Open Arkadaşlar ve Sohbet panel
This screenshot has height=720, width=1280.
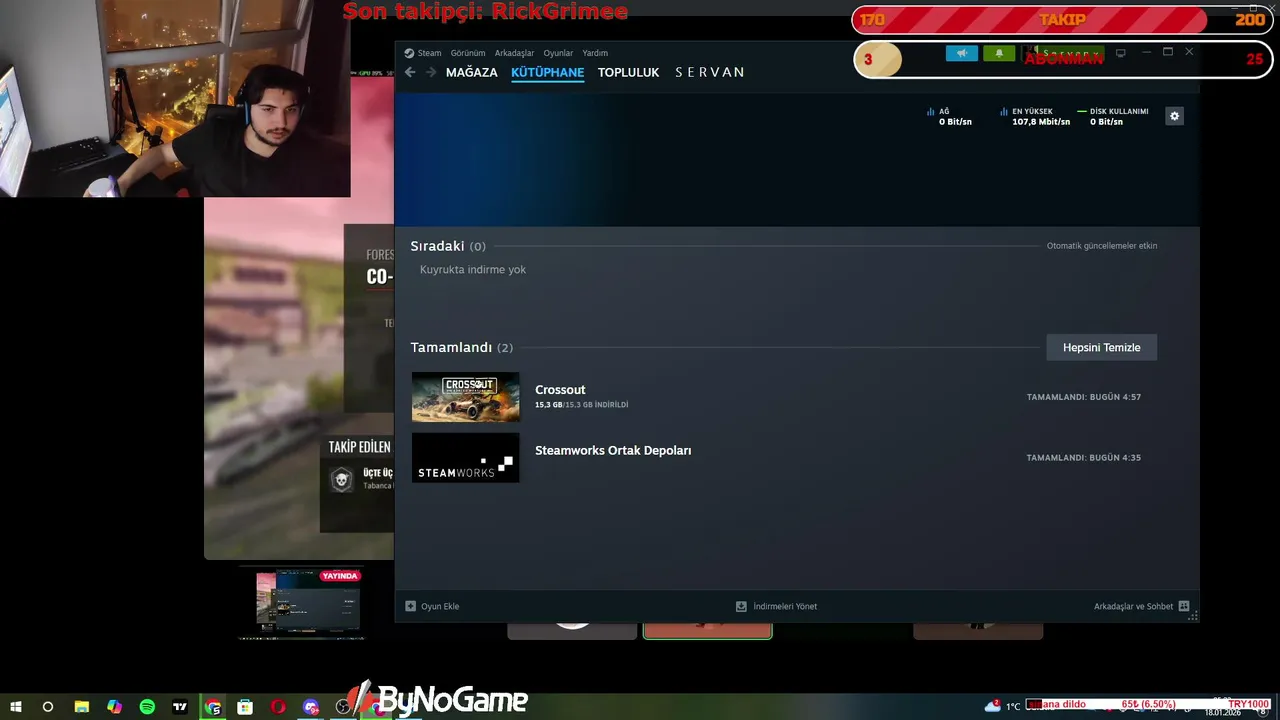click(1133, 606)
